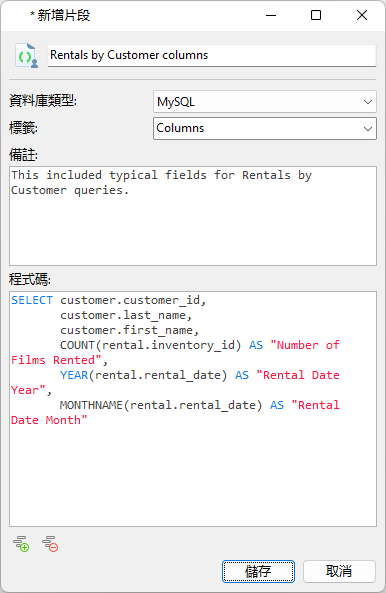Viewport: 386px width, 593px height.
Task: Click the 取消 cancel button
Action: click(x=339, y=571)
